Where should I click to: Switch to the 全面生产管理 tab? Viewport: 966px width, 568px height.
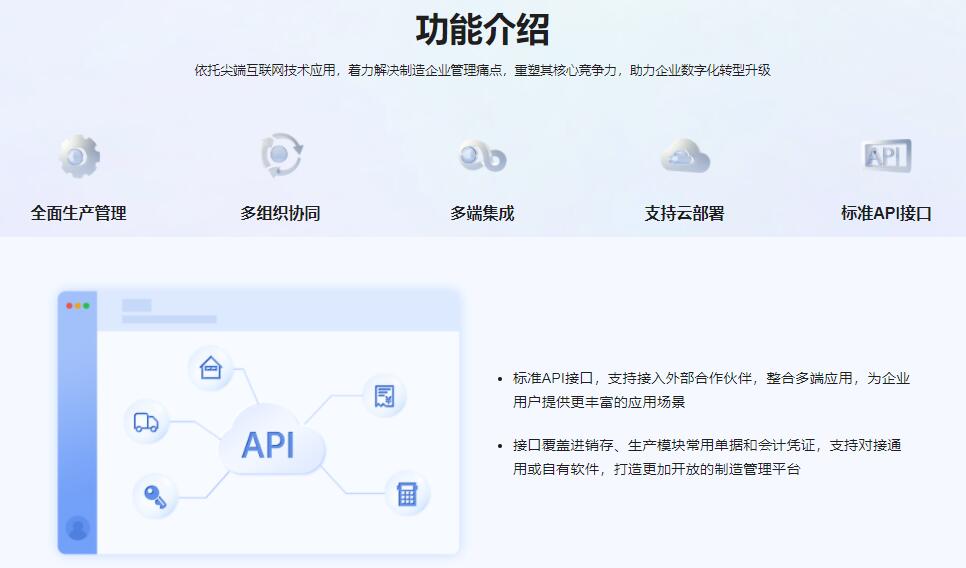(78, 213)
